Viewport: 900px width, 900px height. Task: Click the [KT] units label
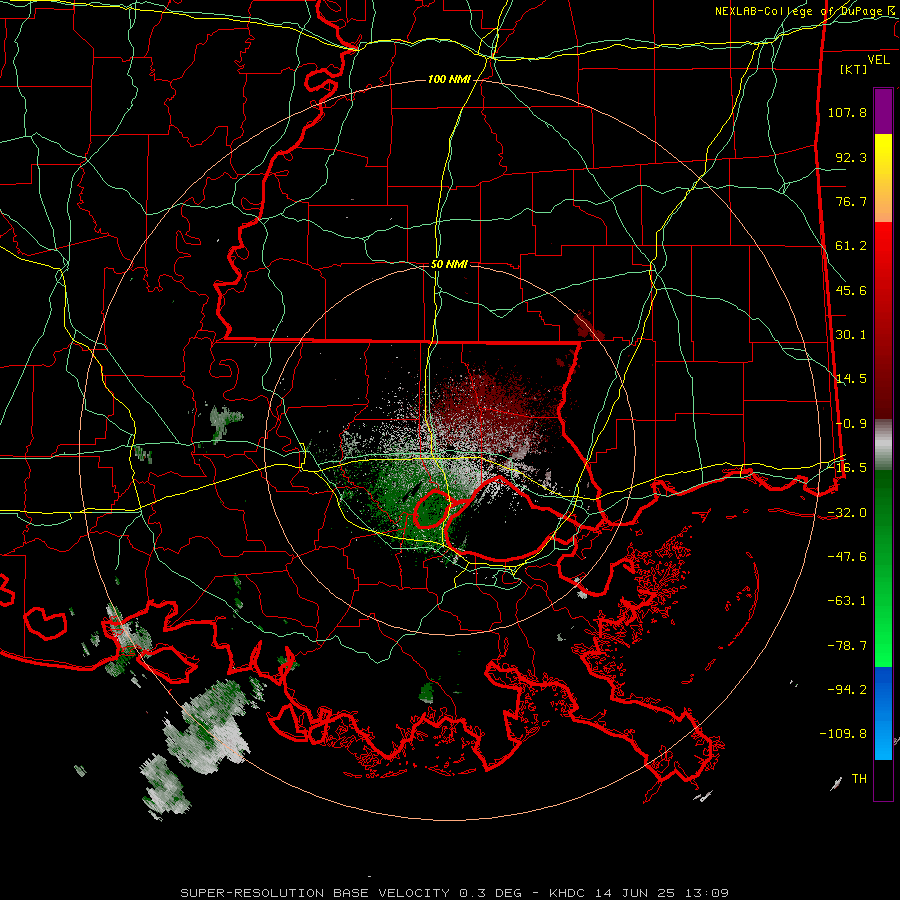pos(854,69)
